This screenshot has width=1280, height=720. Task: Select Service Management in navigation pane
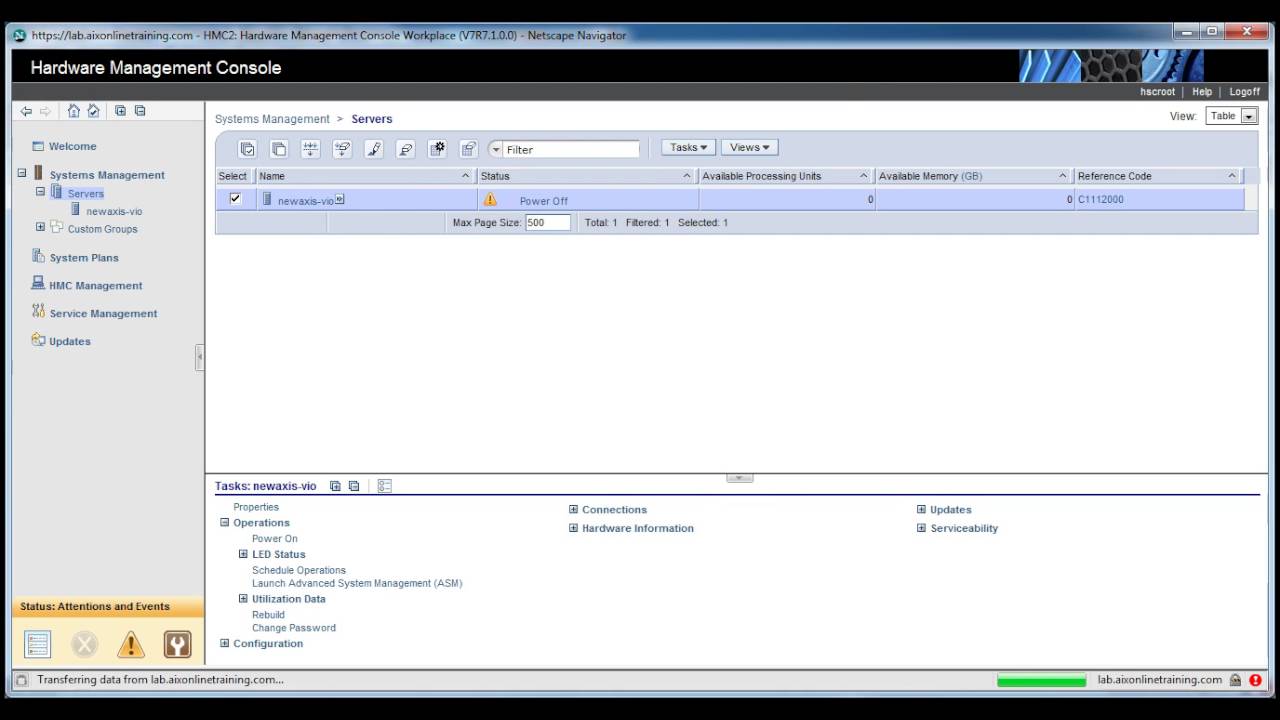point(103,314)
